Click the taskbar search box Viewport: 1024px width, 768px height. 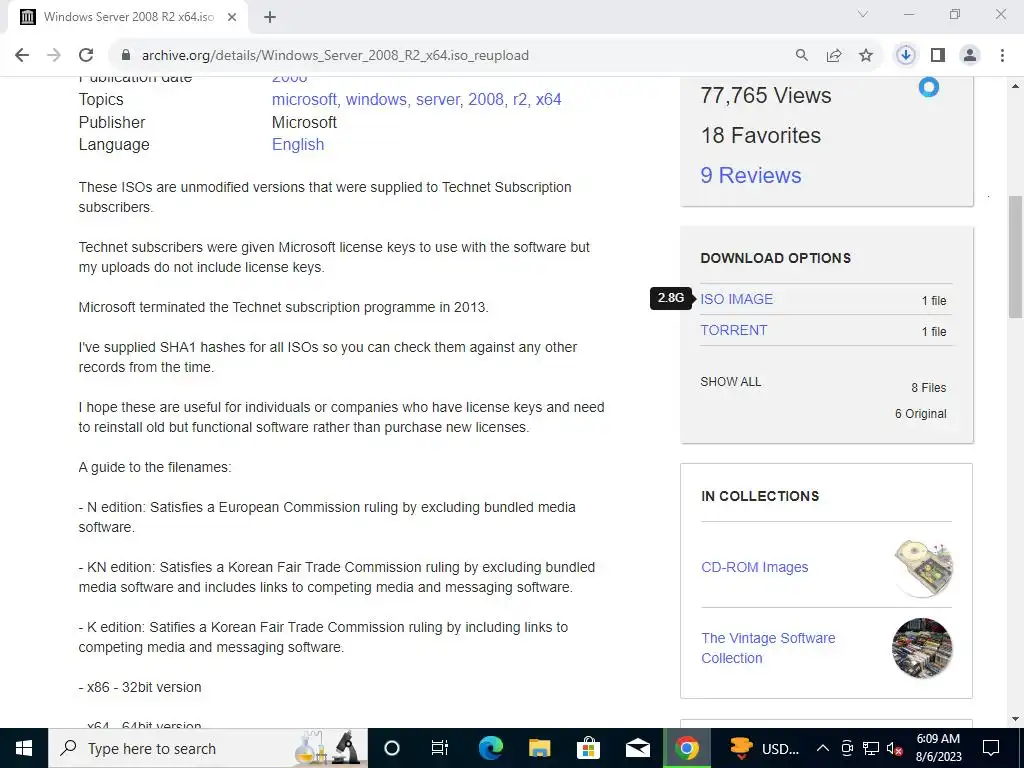(208, 748)
